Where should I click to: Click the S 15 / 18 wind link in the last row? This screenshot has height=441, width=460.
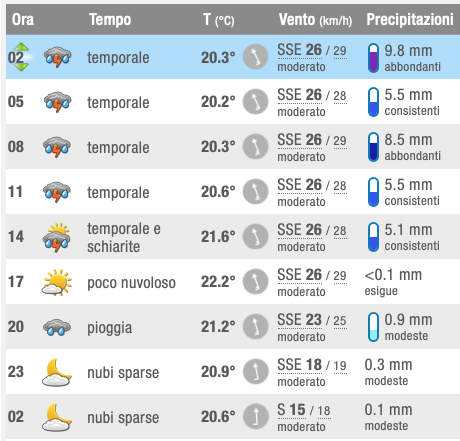(304, 410)
